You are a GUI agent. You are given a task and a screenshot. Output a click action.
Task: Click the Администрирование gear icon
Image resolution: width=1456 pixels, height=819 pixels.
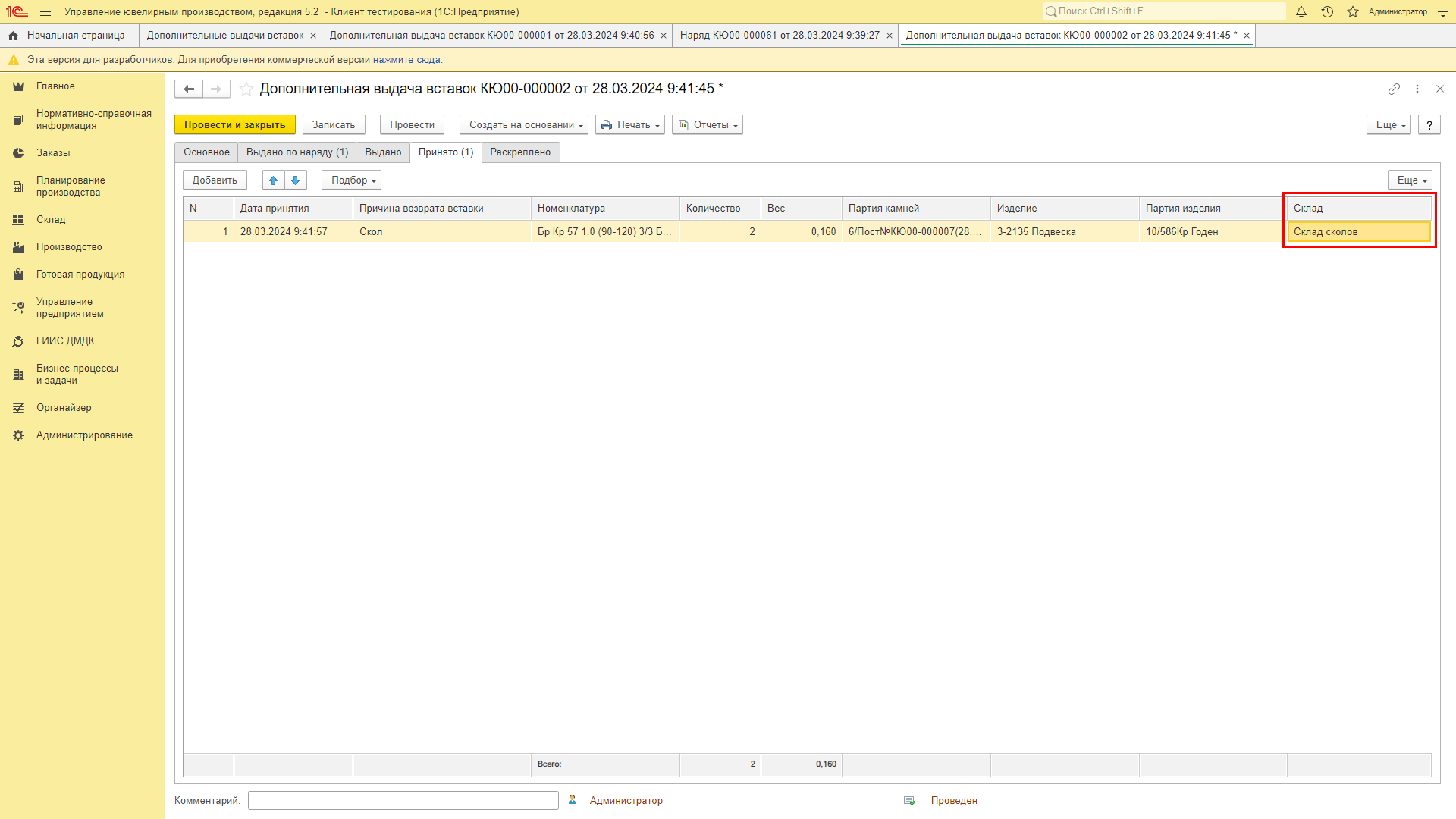(x=18, y=435)
